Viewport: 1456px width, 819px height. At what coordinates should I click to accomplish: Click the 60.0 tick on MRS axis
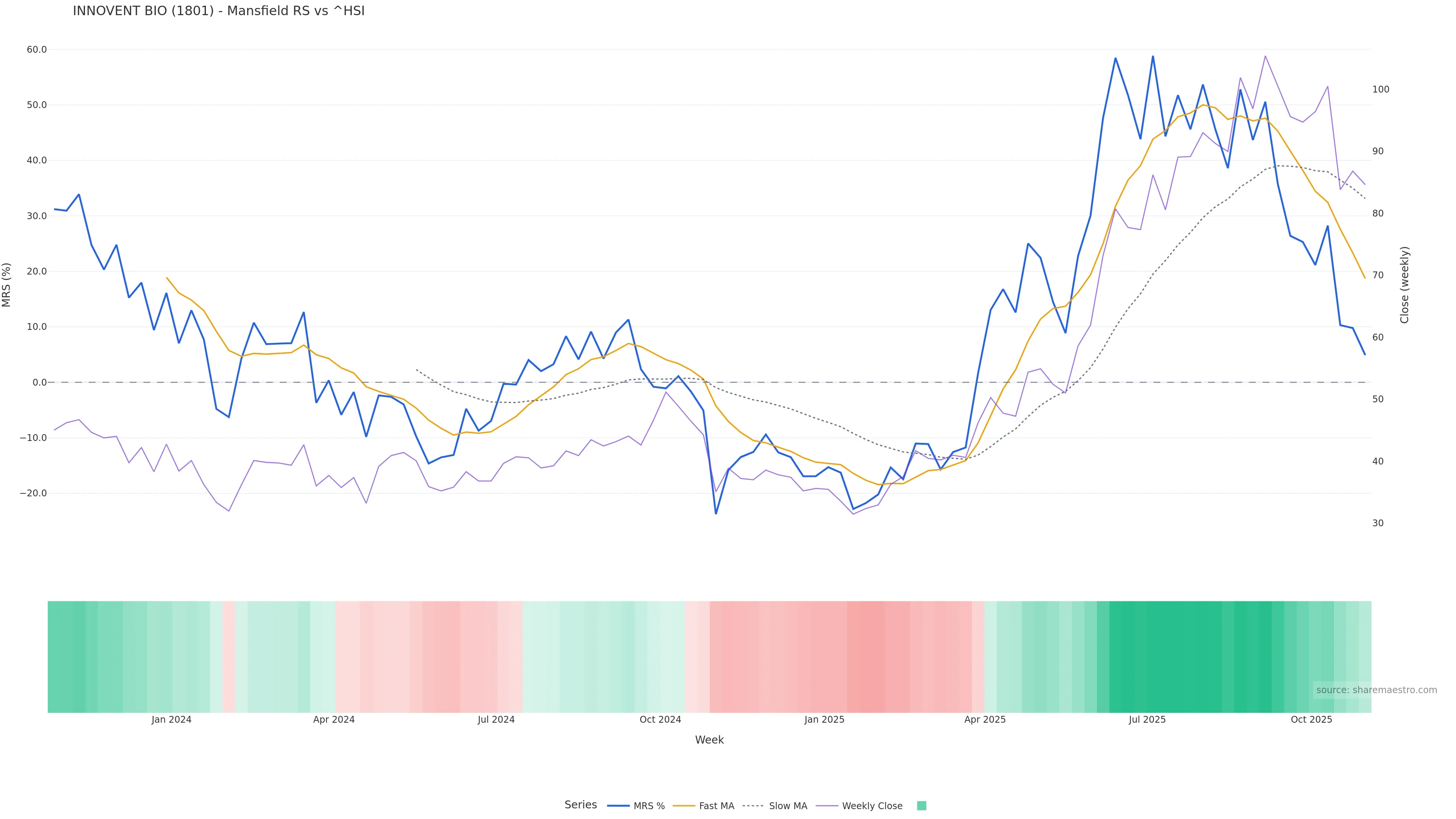coord(37,50)
